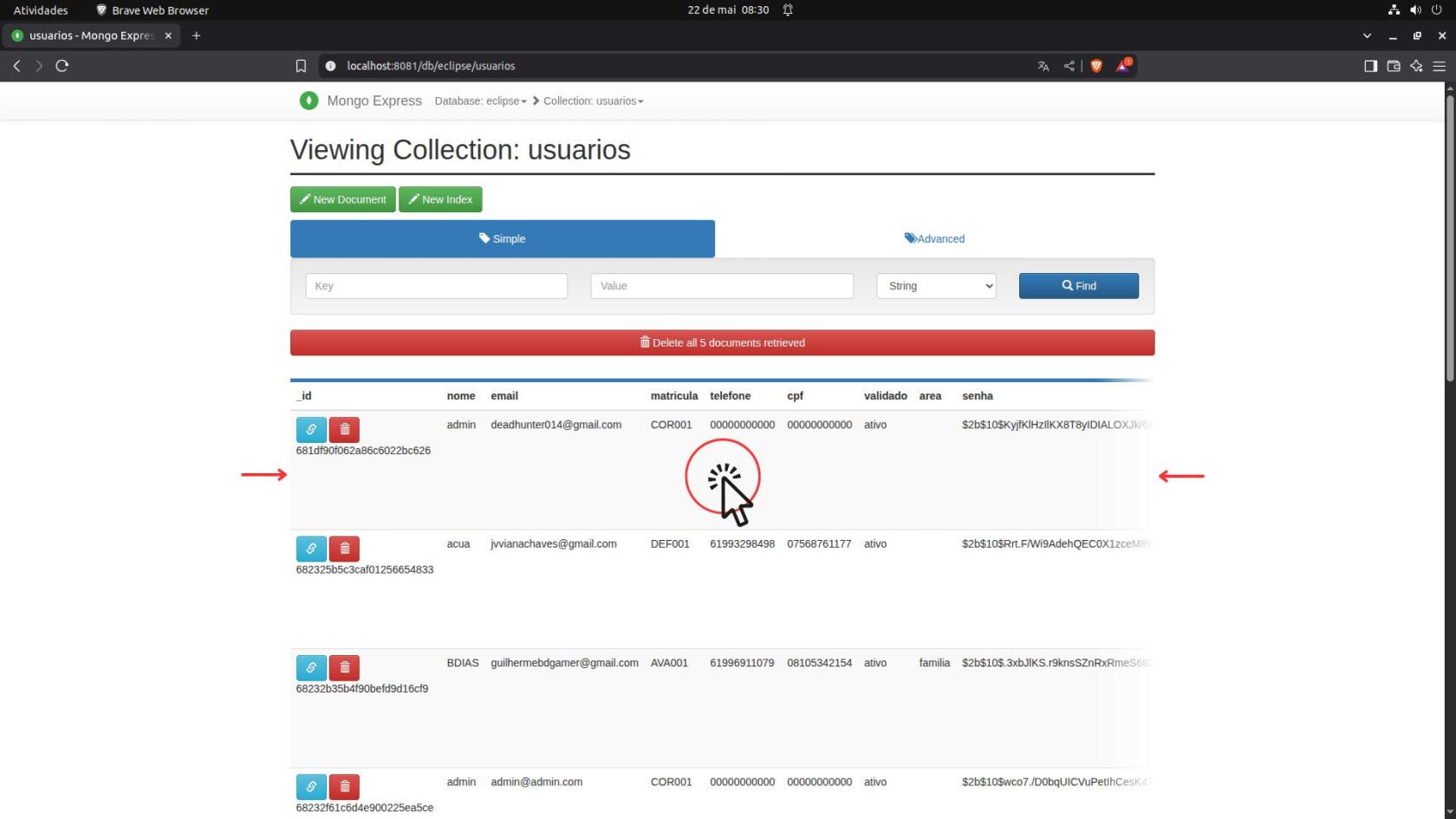
Task: Focus the Key input field
Action: [437, 286]
